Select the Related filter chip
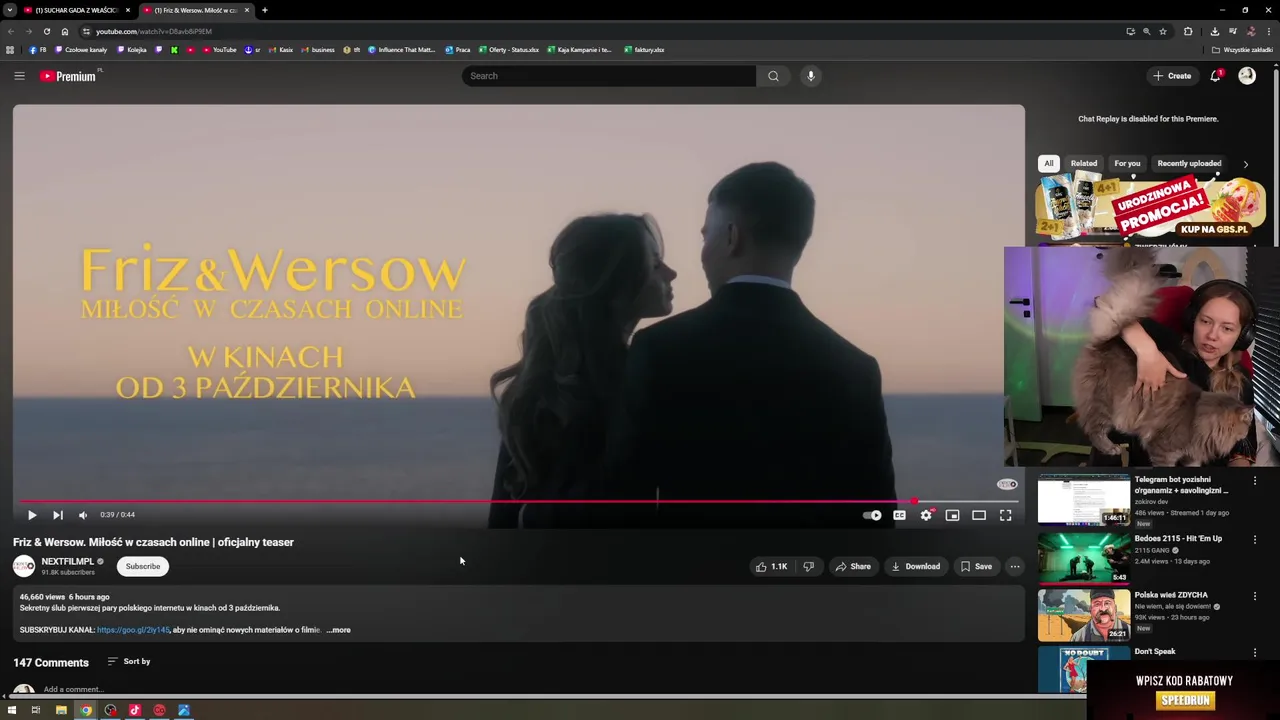The image size is (1280, 720). (x=1084, y=163)
